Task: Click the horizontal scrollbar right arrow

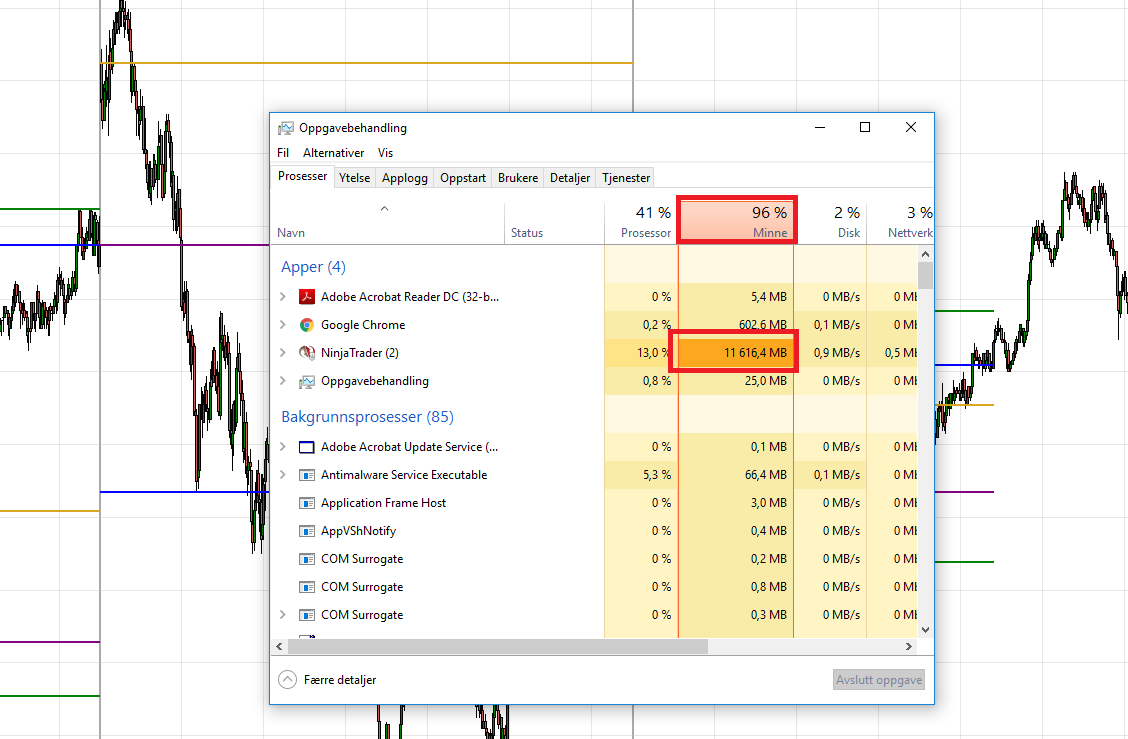Action: tap(909, 646)
